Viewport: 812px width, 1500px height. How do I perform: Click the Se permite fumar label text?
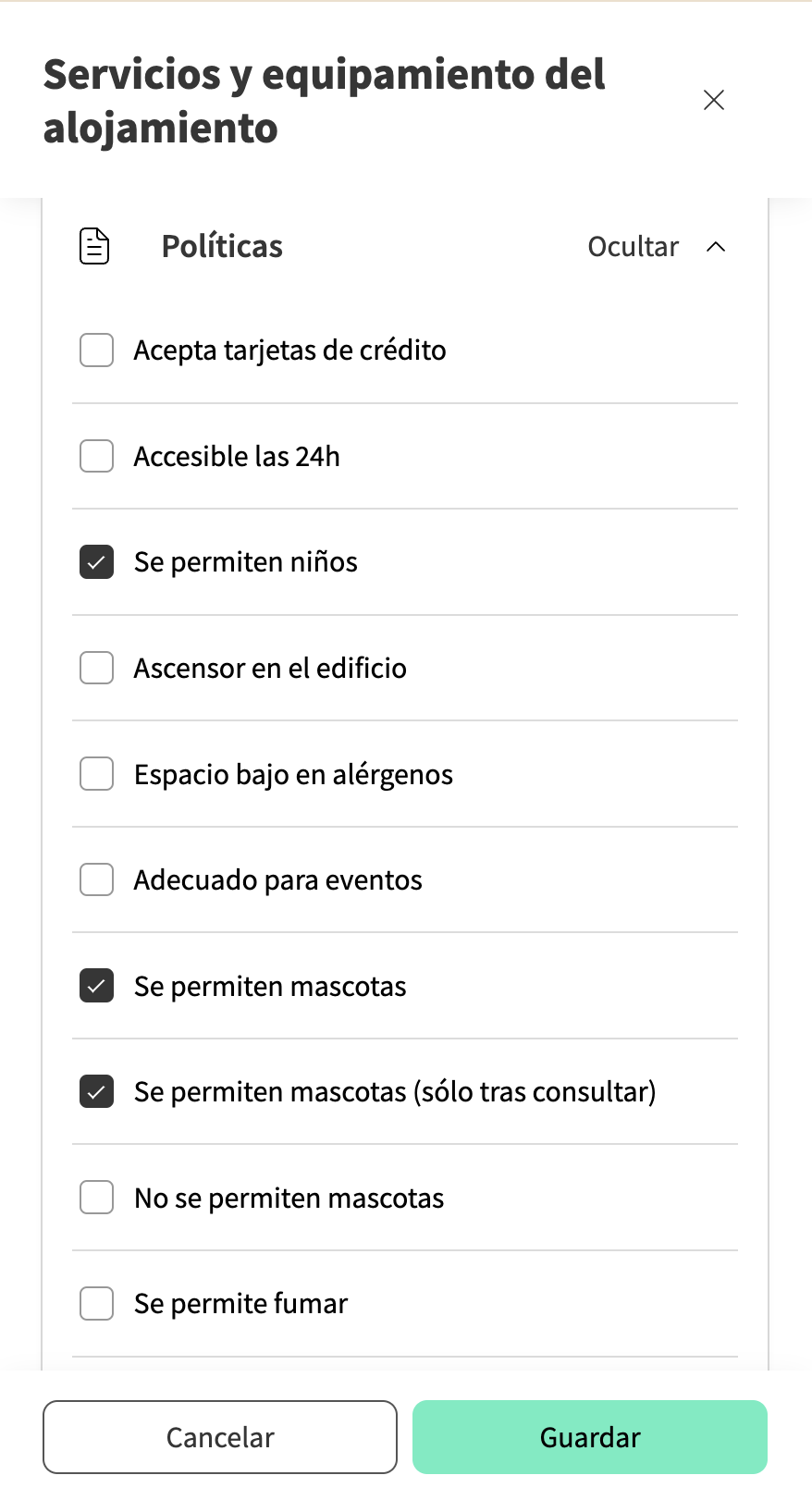coord(240,1304)
